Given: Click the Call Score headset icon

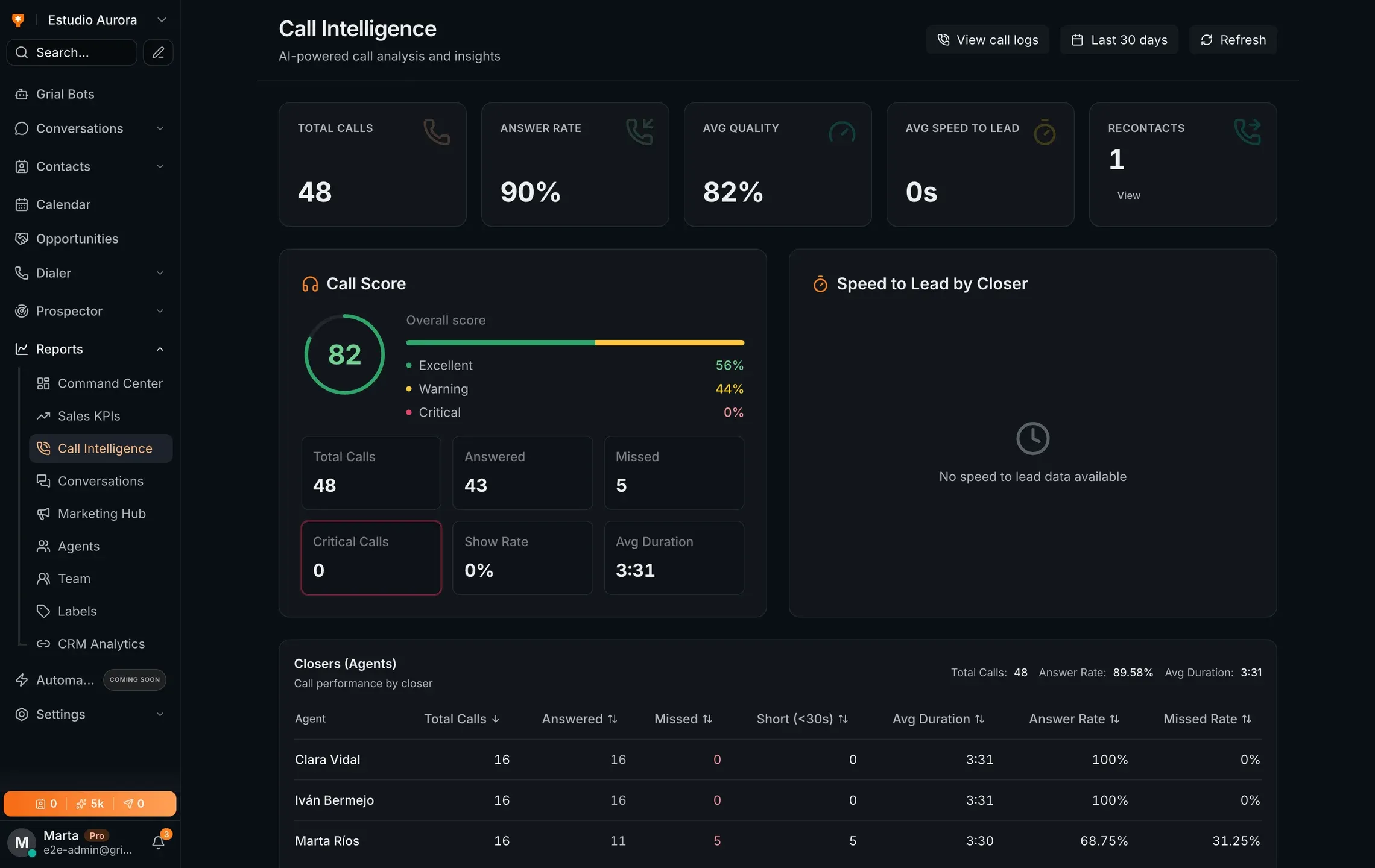Looking at the screenshot, I should click(310, 284).
